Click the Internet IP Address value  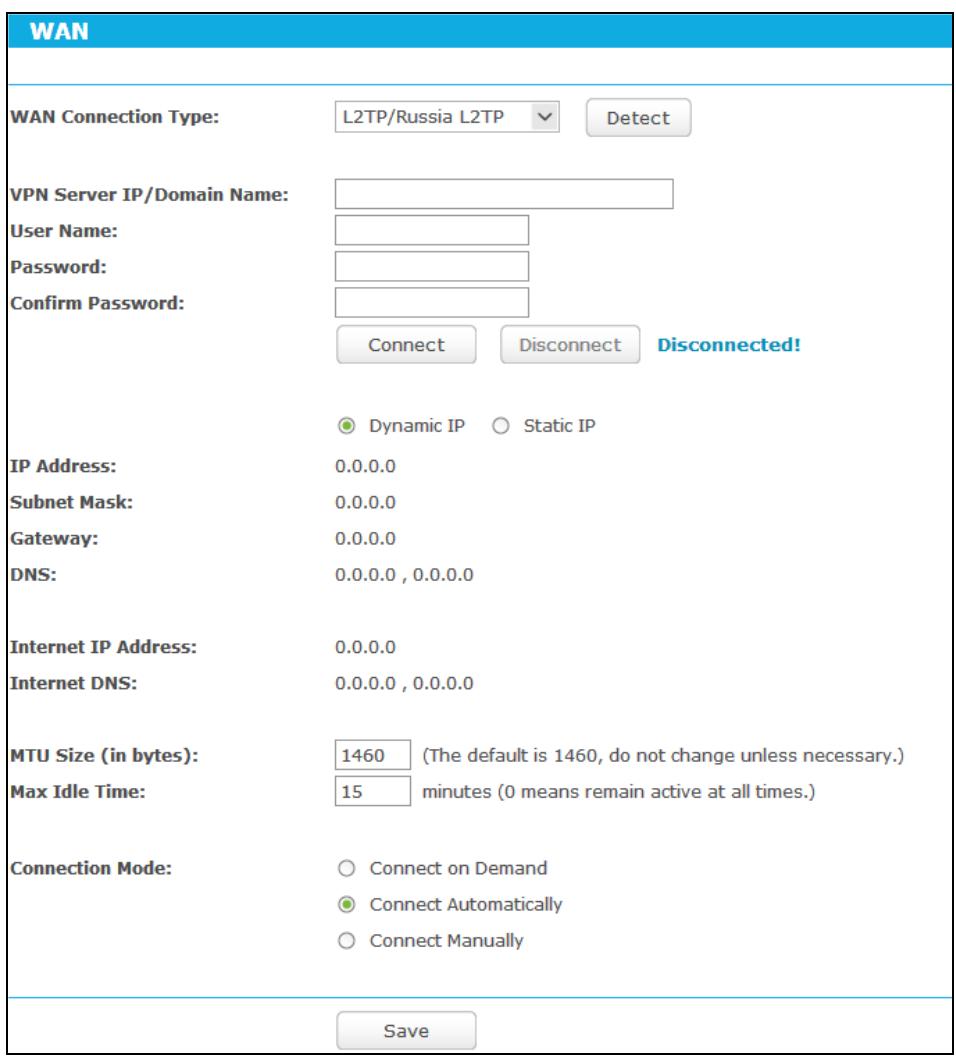366,647
